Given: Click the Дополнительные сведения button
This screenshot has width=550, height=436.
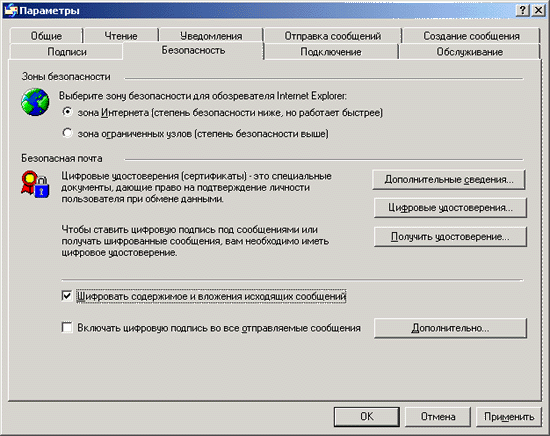Looking at the screenshot, I should click(x=449, y=180).
